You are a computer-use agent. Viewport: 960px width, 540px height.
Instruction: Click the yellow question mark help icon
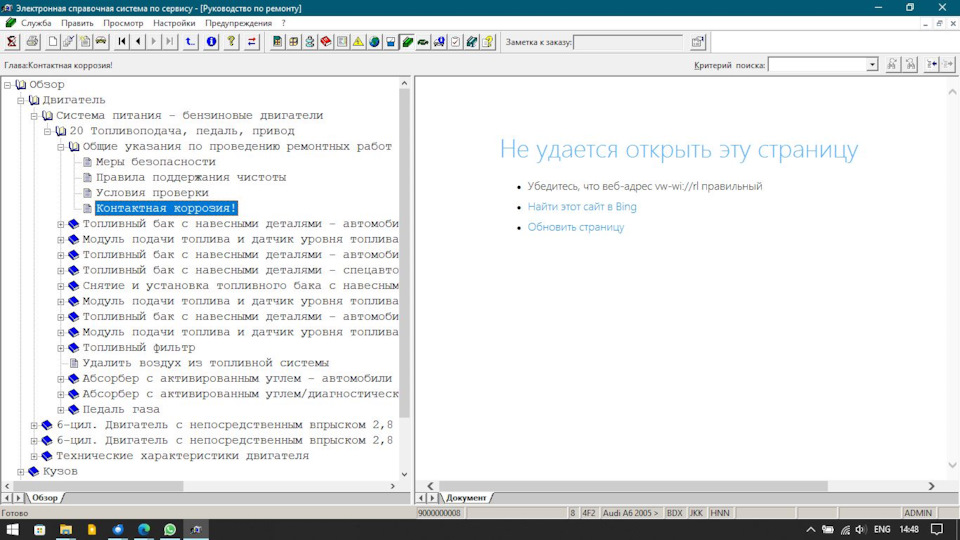click(231, 41)
